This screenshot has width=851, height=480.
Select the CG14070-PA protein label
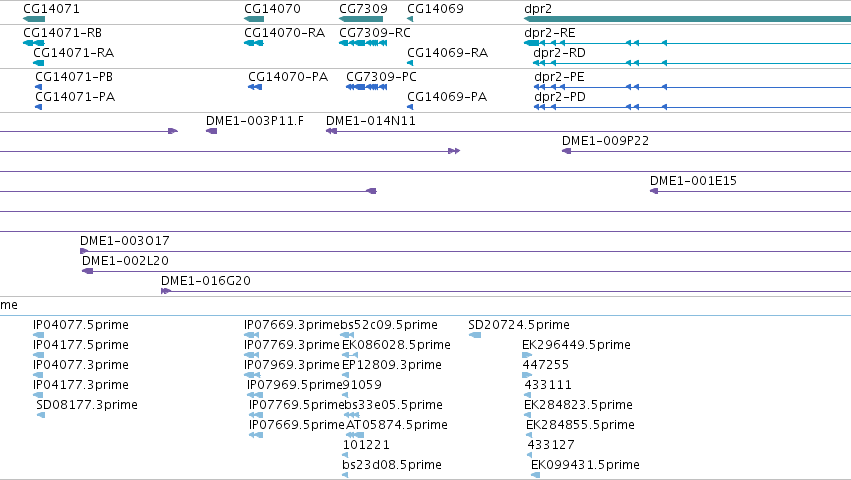(x=288, y=77)
